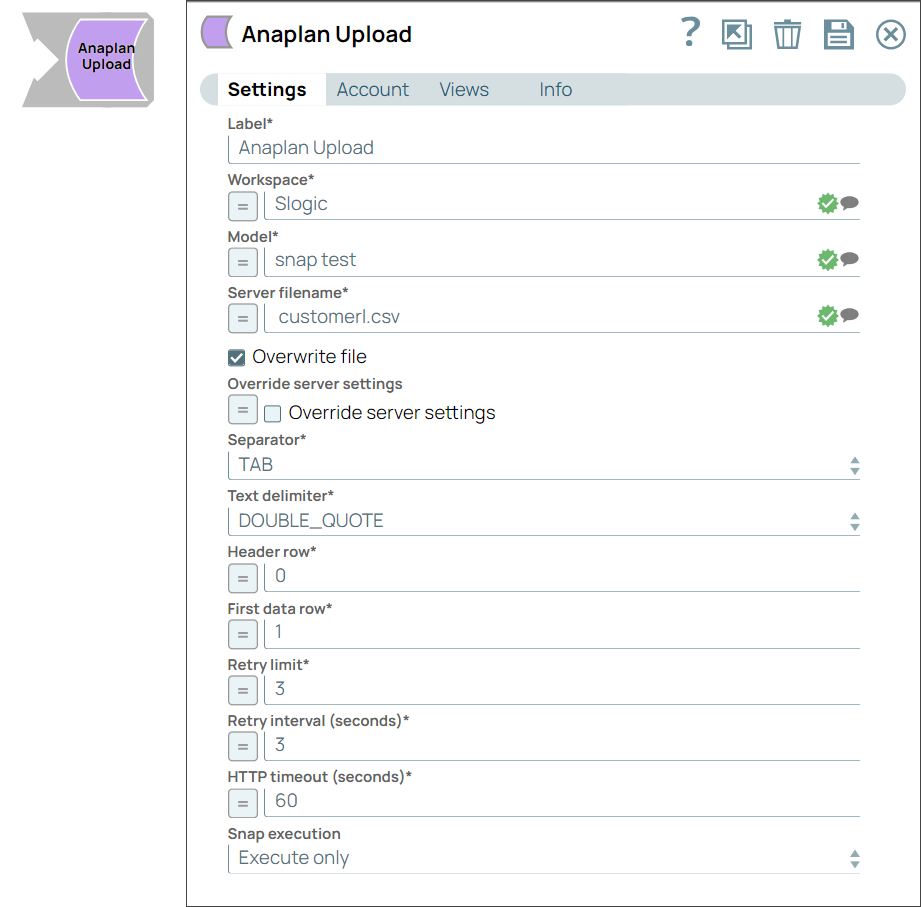921x907 pixels.
Task: Open the Anaplan Upload help documentation
Action: tap(689, 34)
